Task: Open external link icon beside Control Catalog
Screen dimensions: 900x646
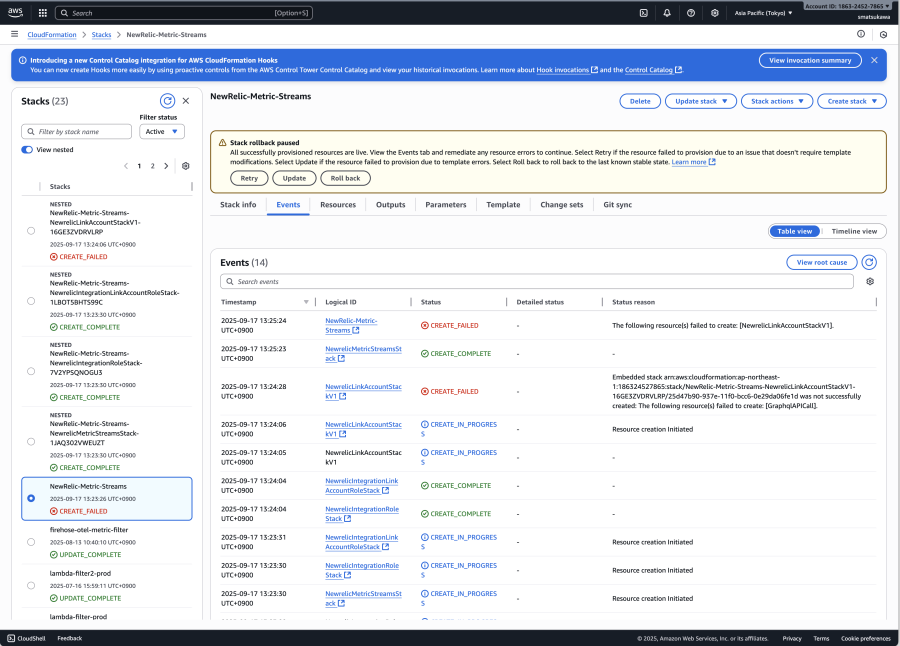Action: coord(678,70)
